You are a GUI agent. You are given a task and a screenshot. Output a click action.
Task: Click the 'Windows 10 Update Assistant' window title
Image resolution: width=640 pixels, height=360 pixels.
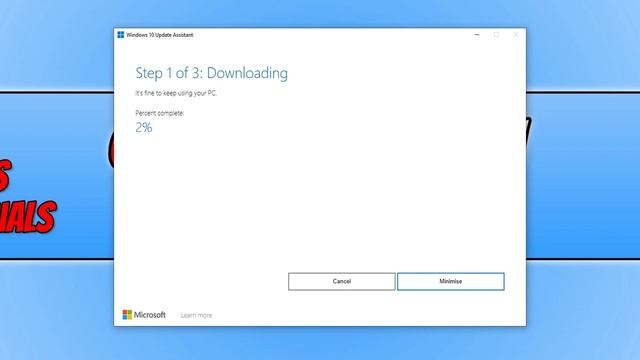pyautogui.click(x=160, y=35)
